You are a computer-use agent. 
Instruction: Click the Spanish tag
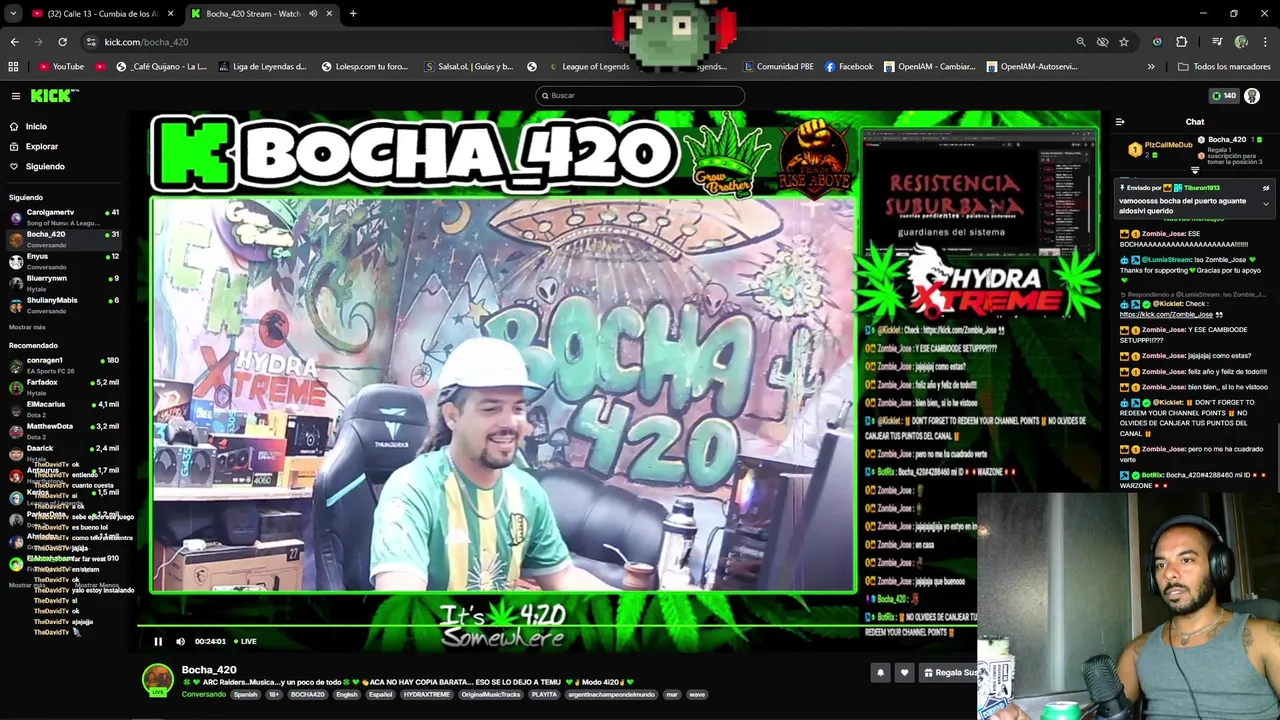[245, 694]
